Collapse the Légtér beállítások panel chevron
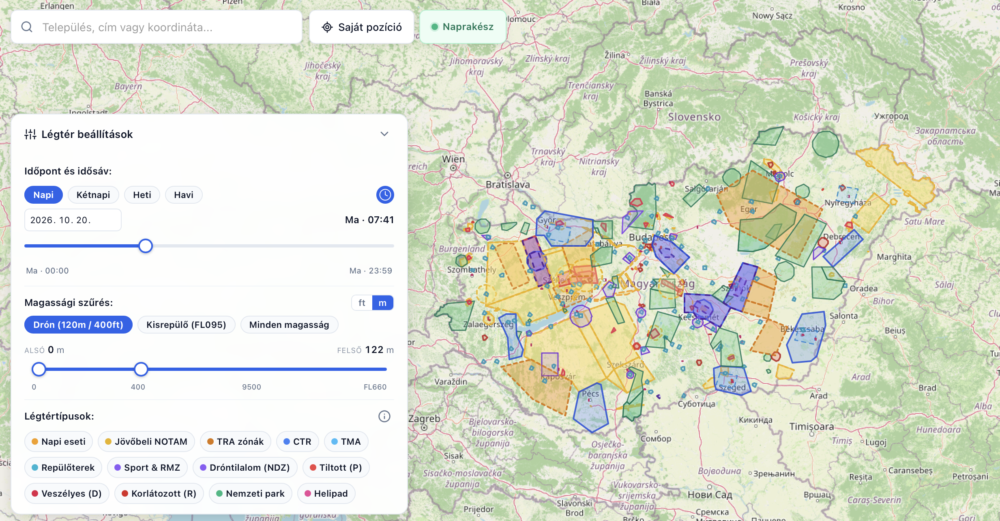Viewport: 1000px width, 521px height. [x=385, y=134]
